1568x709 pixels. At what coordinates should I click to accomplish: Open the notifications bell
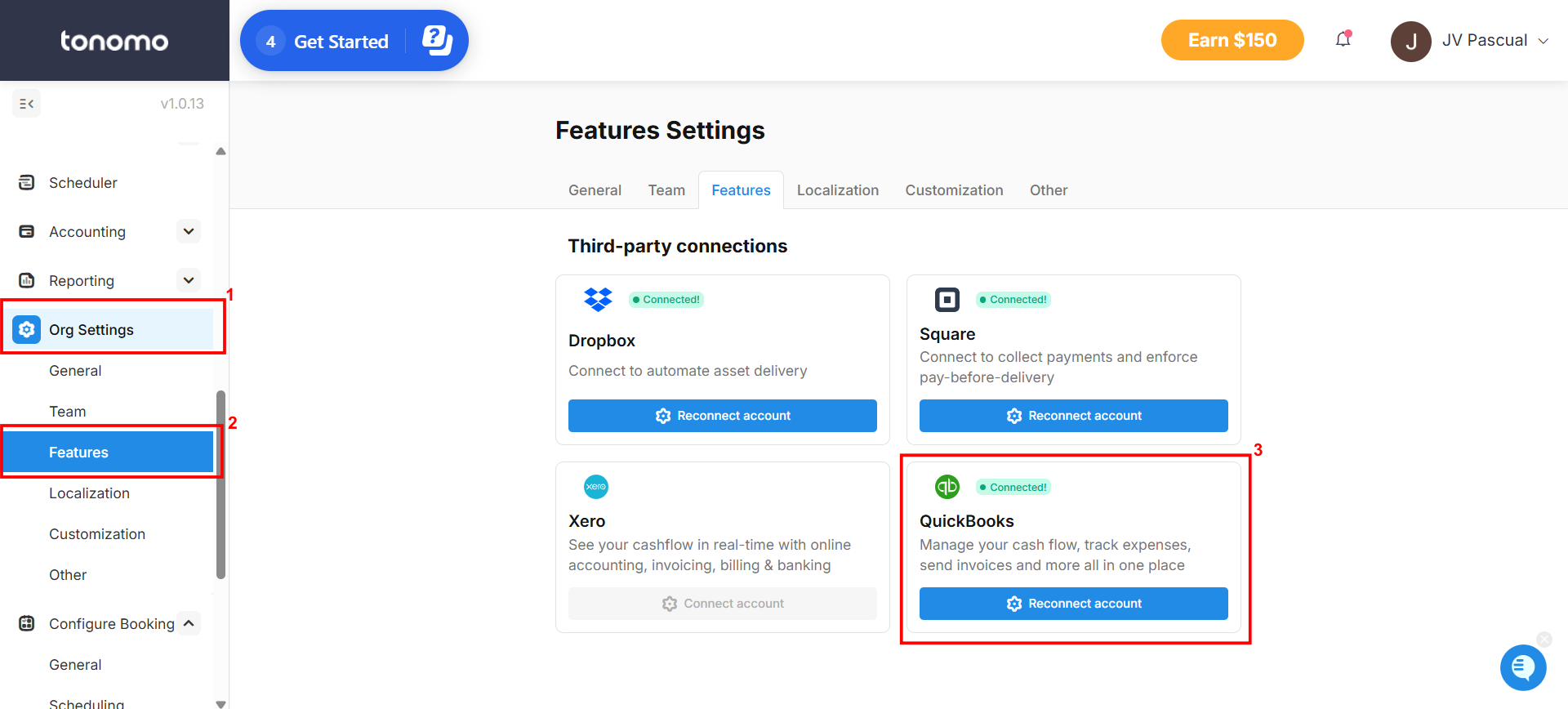[1343, 39]
